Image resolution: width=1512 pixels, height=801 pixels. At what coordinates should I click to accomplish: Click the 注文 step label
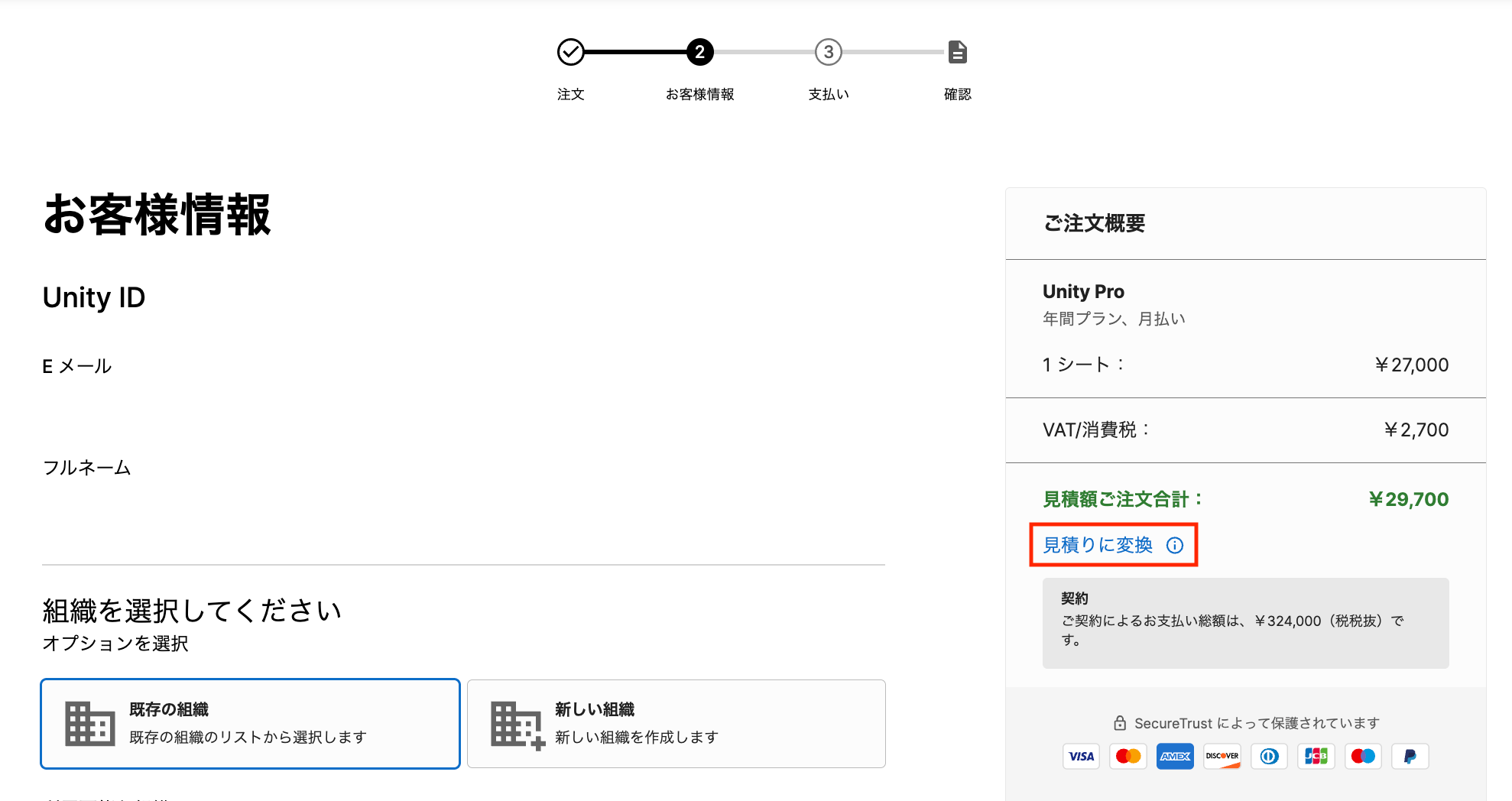570,94
